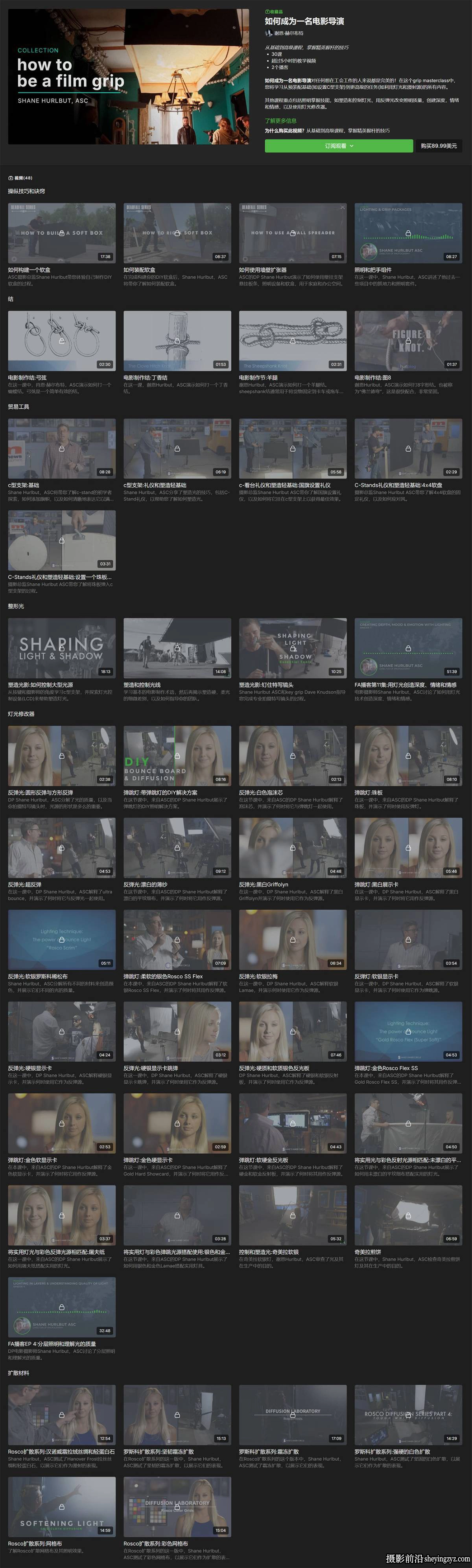Image resolution: width=472 pixels, height=1568 pixels.
Task: Click lock icon on 塑造和控制光线 thumbnail
Action: (x=177, y=648)
